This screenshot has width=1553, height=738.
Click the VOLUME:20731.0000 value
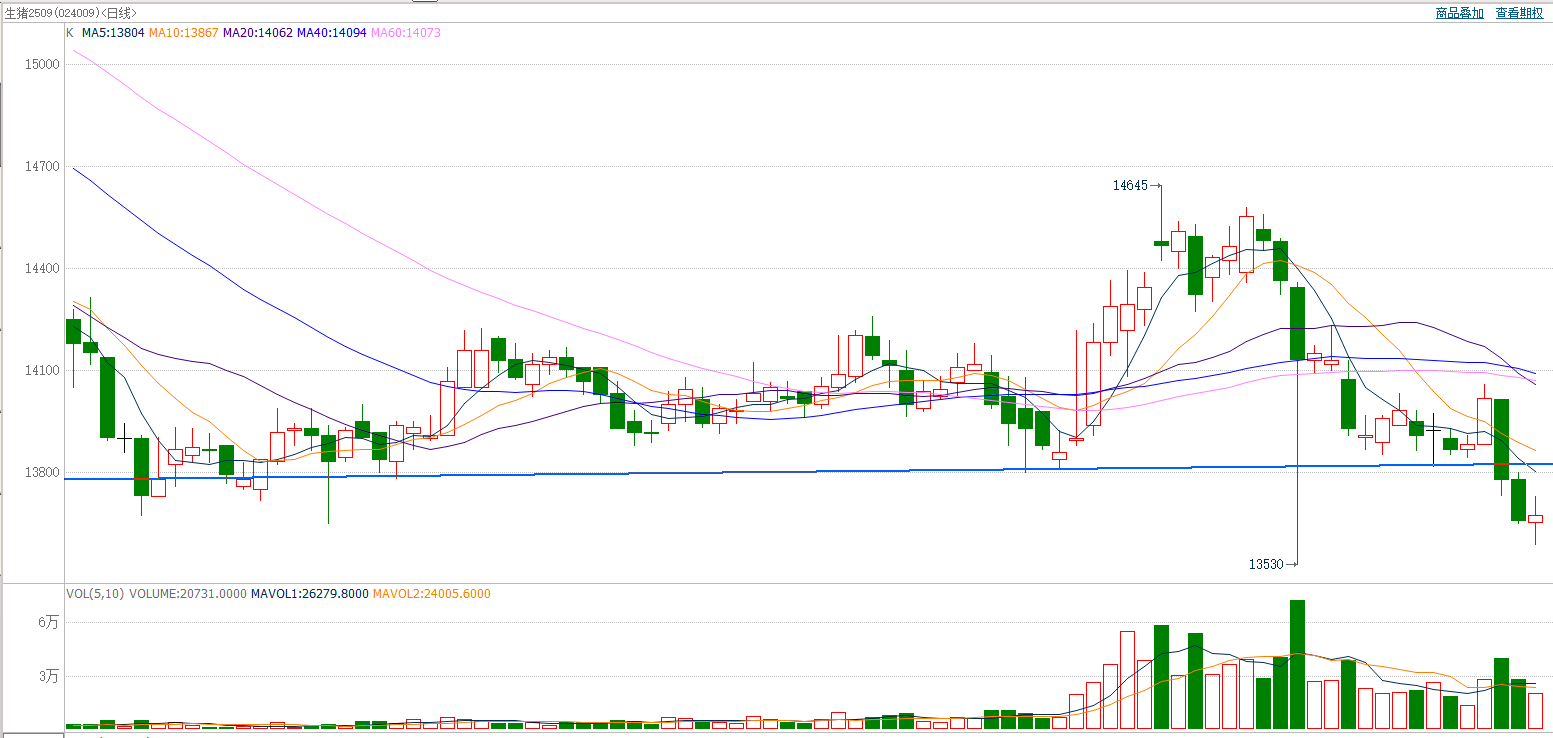(187, 594)
